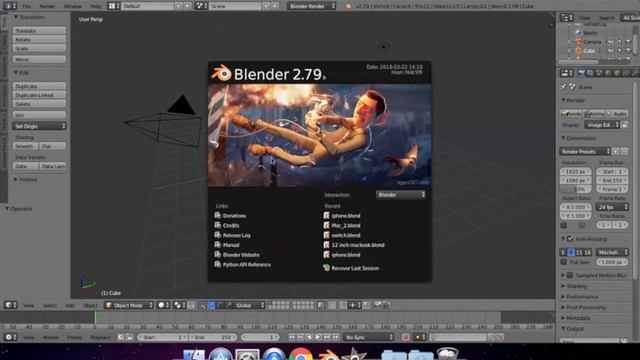Open the Render menu in top bar

point(47,6)
